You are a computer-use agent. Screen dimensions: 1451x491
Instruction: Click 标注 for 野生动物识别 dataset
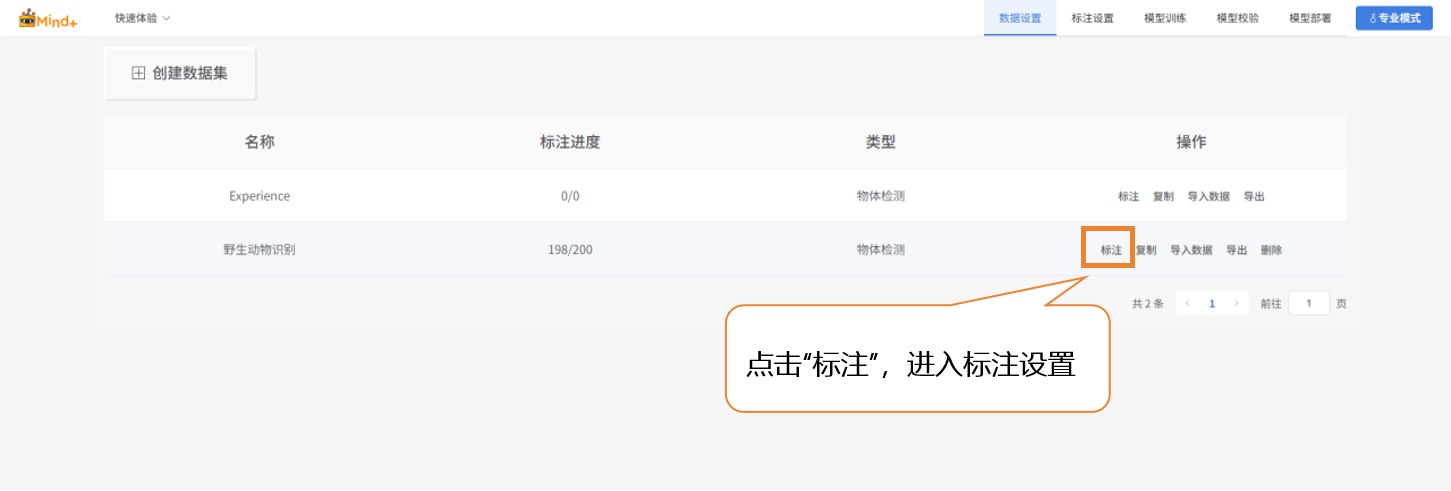click(1110, 250)
